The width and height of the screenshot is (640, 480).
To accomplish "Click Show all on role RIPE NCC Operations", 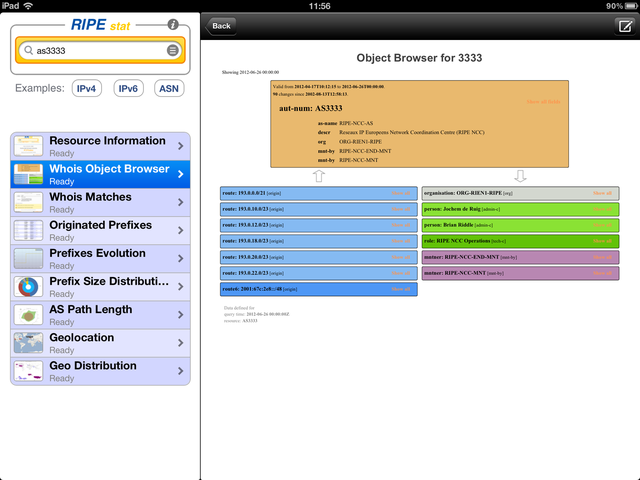I will [x=602, y=241].
